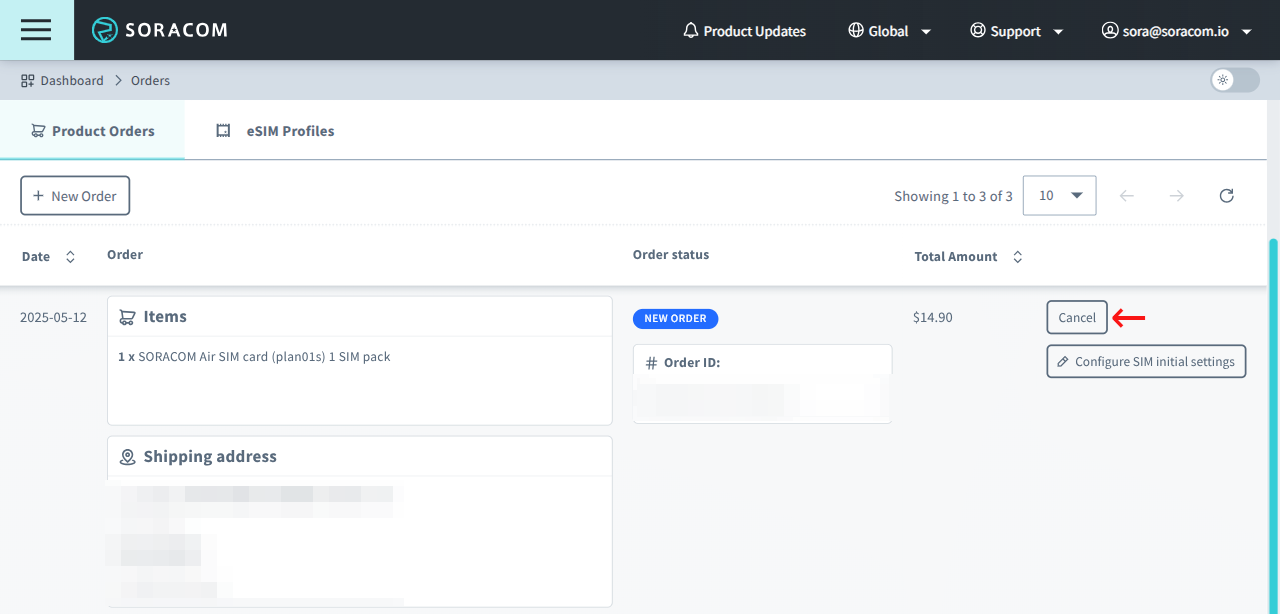
Task: Open the Global region dropdown
Action: [x=889, y=30]
